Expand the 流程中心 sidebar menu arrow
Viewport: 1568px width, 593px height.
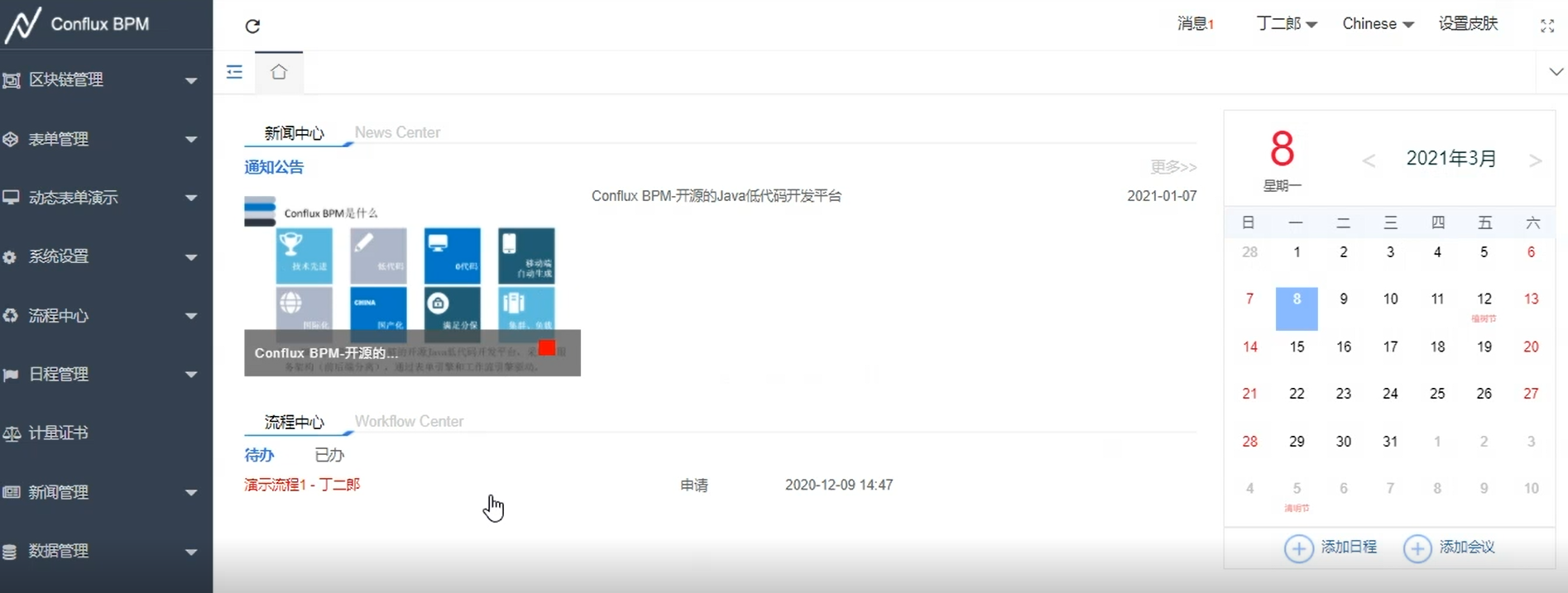click(x=191, y=316)
